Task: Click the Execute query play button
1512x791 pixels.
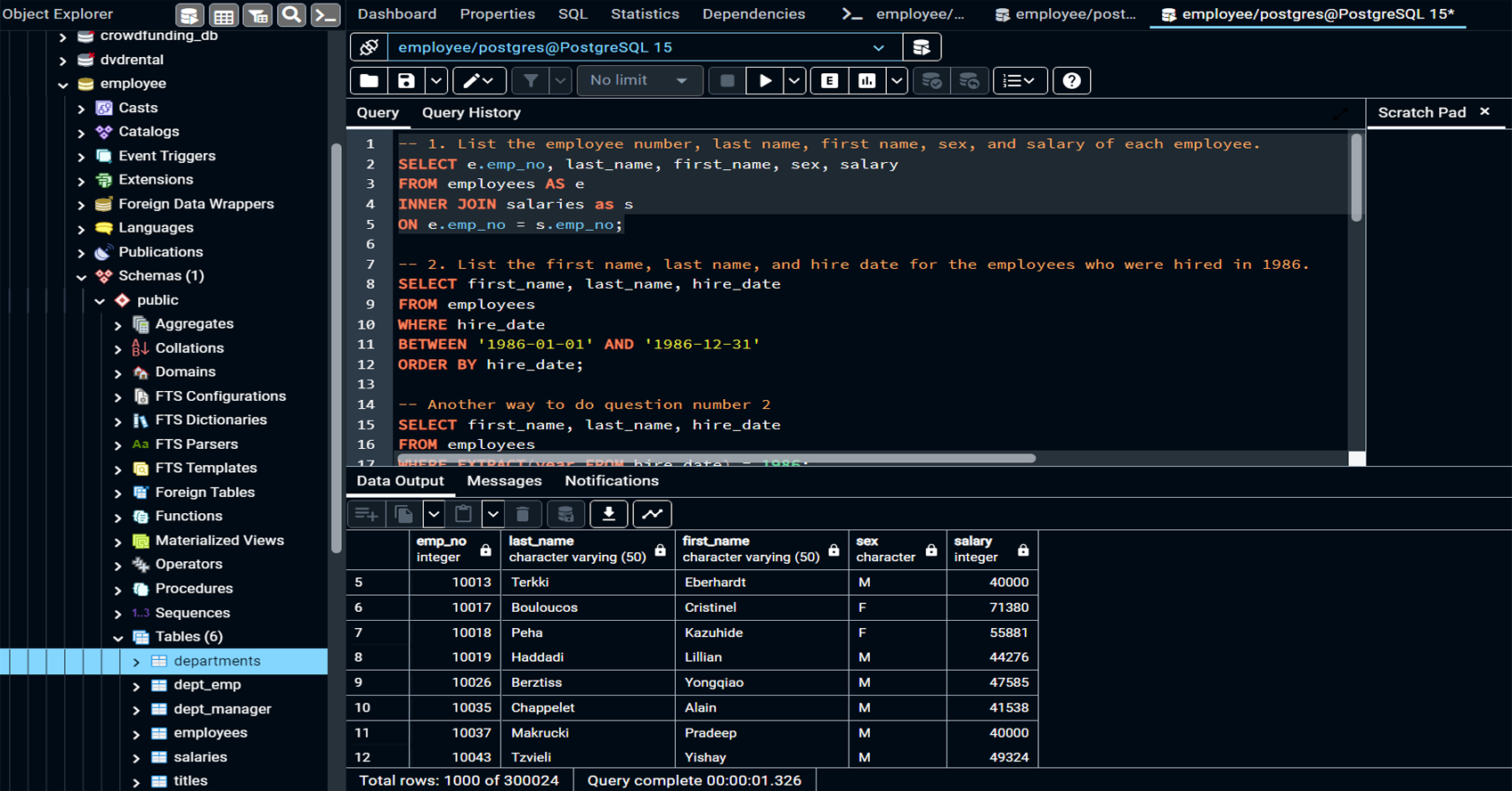Action: pos(765,81)
